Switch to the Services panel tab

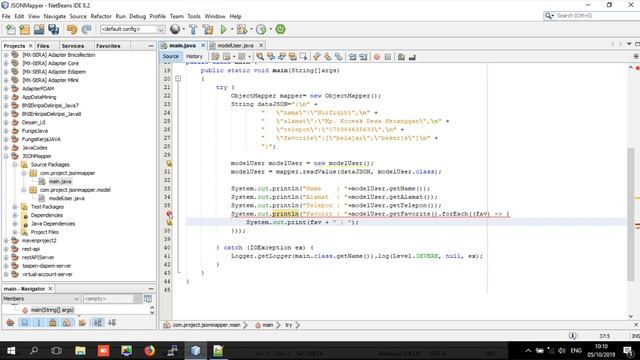(73, 46)
